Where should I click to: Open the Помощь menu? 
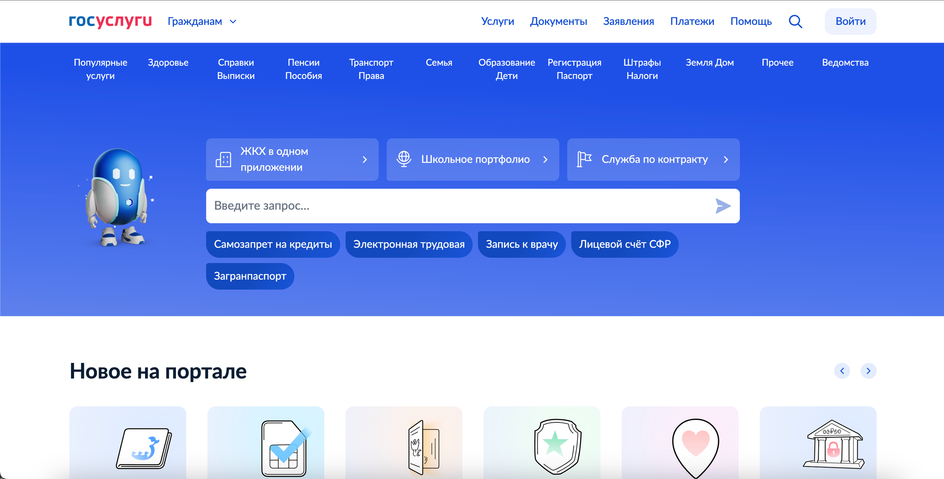tap(751, 22)
